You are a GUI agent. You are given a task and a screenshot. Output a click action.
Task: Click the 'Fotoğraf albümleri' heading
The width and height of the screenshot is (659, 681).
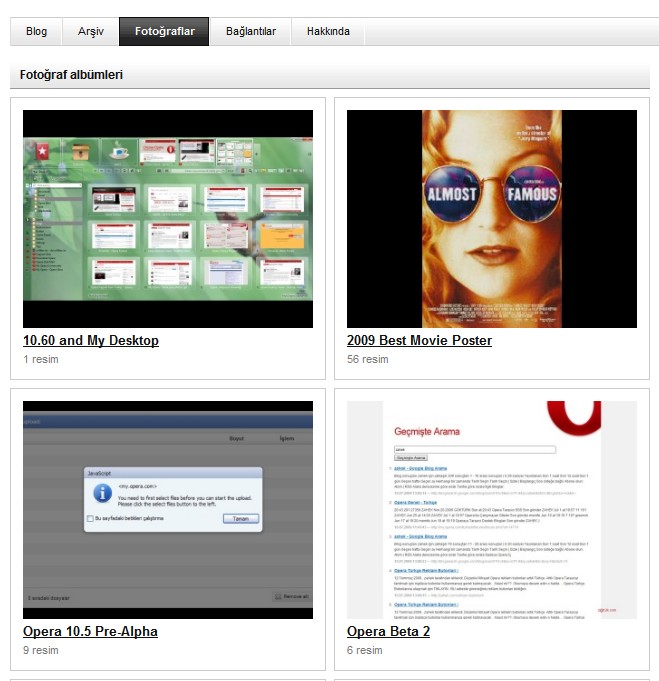point(71,75)
